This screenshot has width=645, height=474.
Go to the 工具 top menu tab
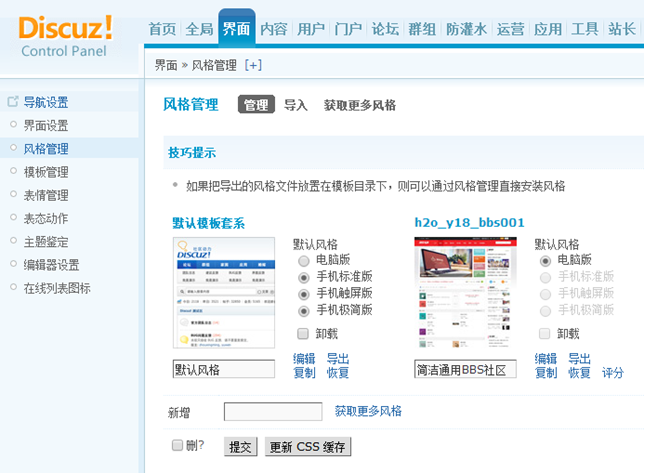[585, 29]
